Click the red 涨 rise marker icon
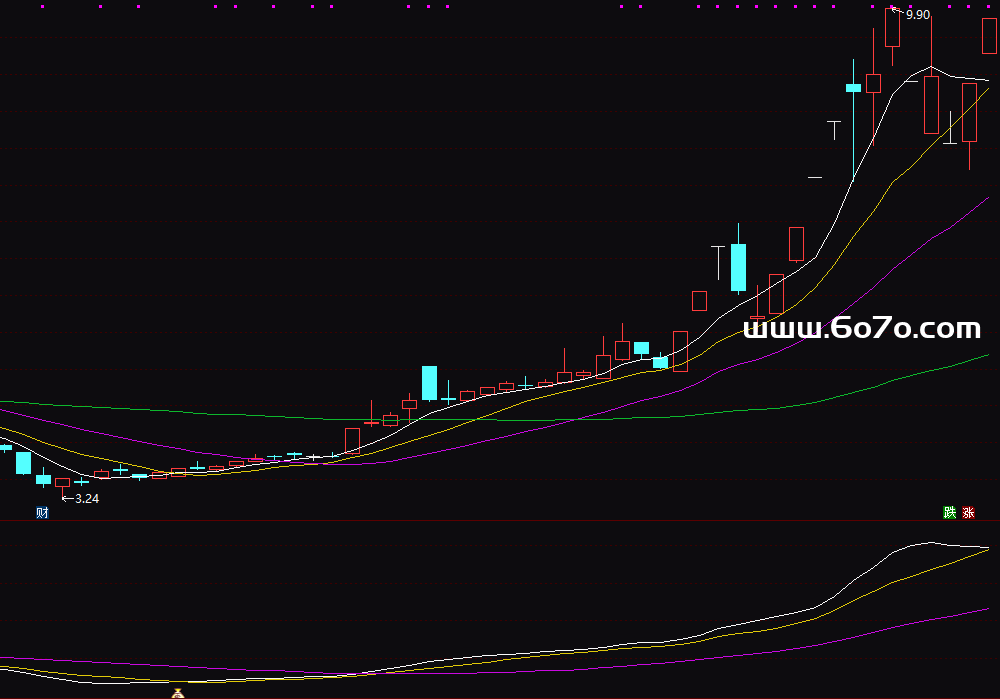Image resolution: width=1000 pixels, height=699 pixels. pos(968,513)
